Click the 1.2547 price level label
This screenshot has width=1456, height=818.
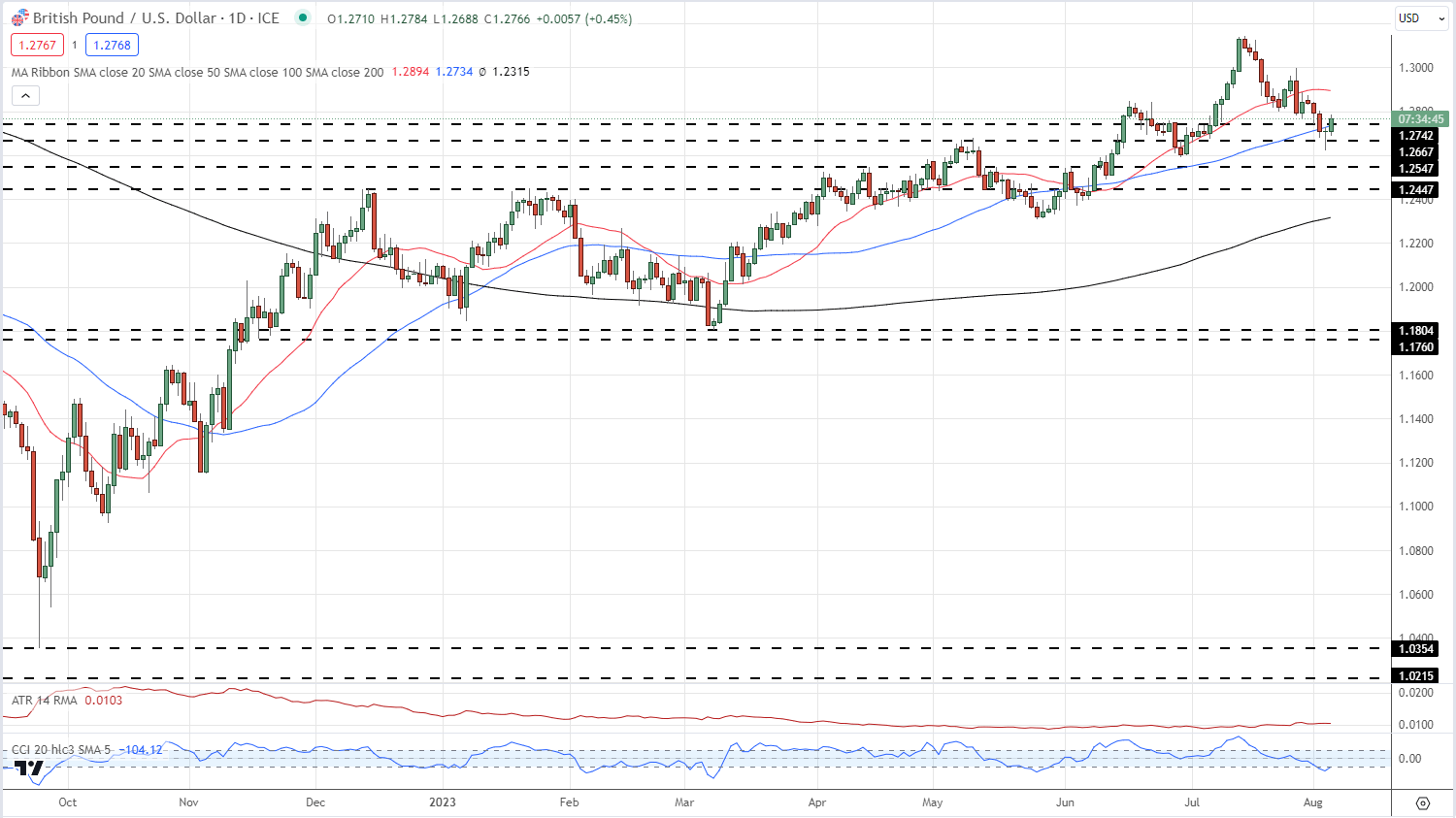[1416, 169]
